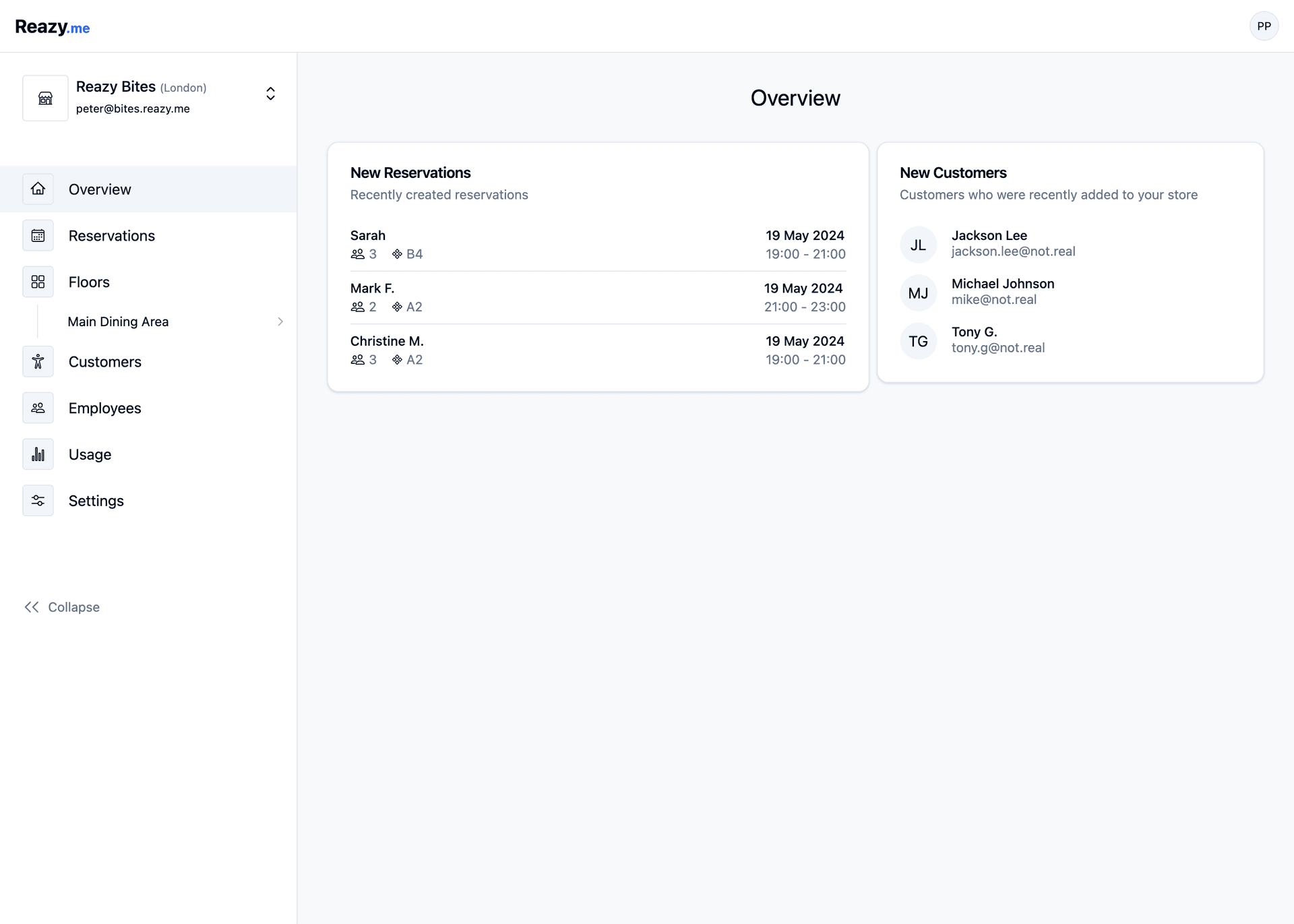Click the Settings sliders icon

tap(37, 500)
